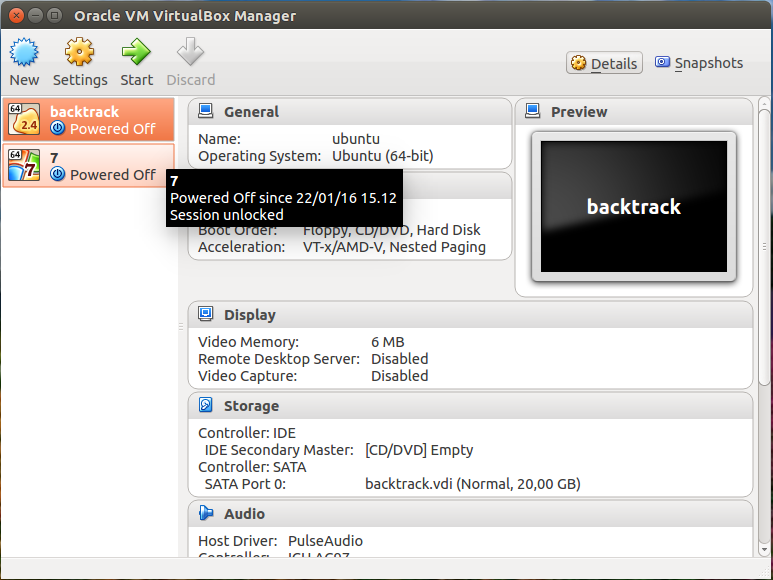The width and height of the screenshot is (773, 580).
Task: Click the Snapshots camera icon
Action: (662, 62)
